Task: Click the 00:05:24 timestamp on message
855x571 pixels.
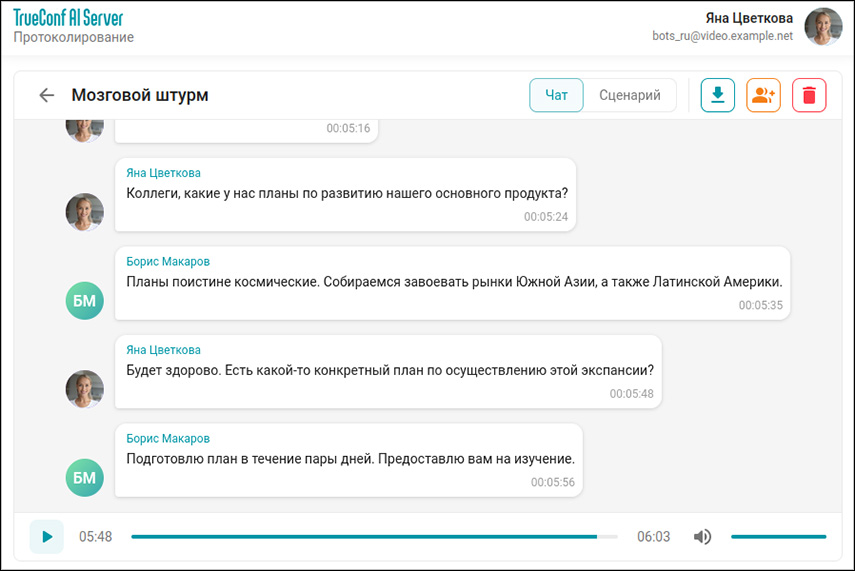Action: click(x=546, y=217)
